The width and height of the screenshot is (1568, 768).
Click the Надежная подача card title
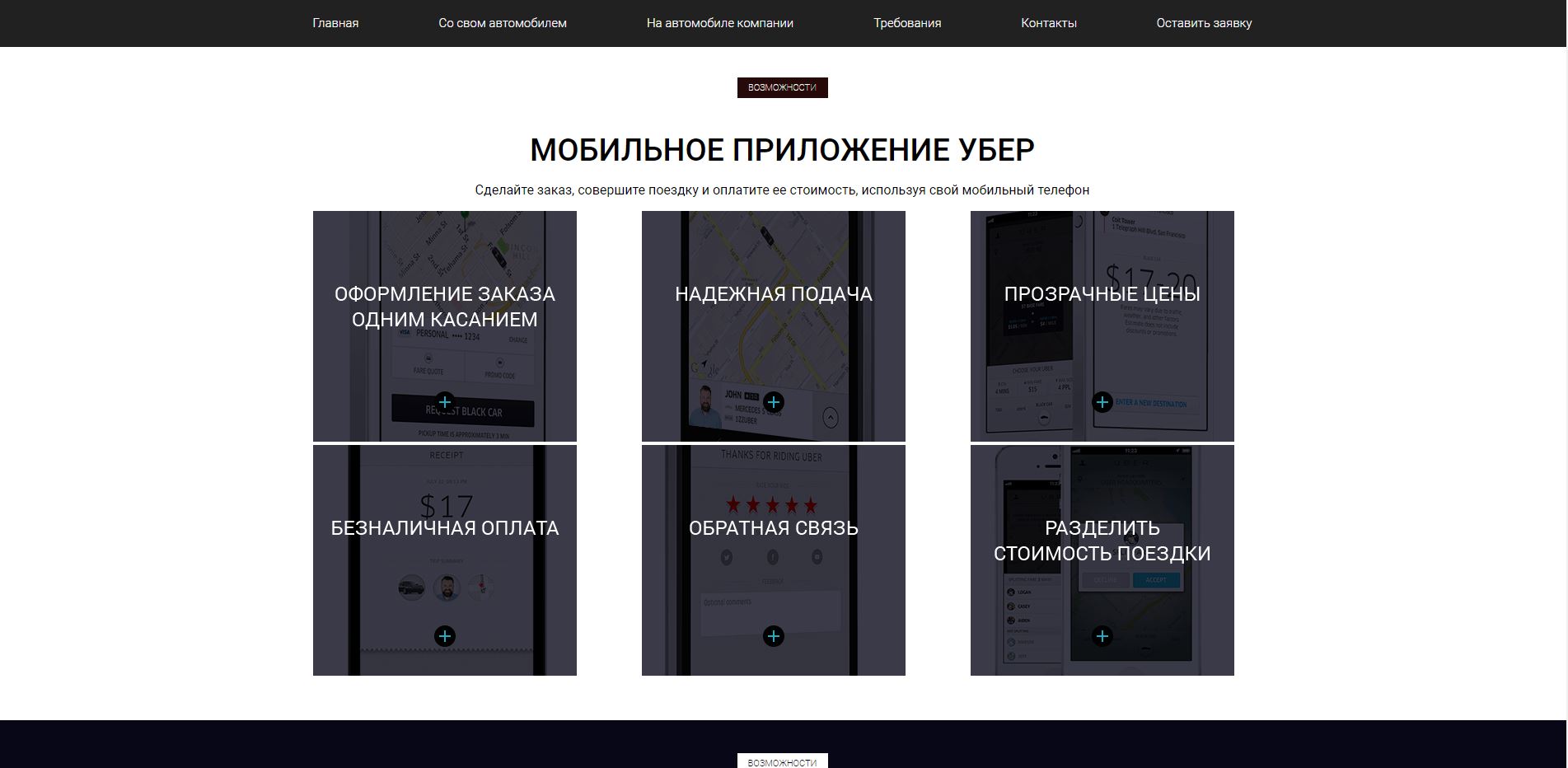(x=774, y=294)
